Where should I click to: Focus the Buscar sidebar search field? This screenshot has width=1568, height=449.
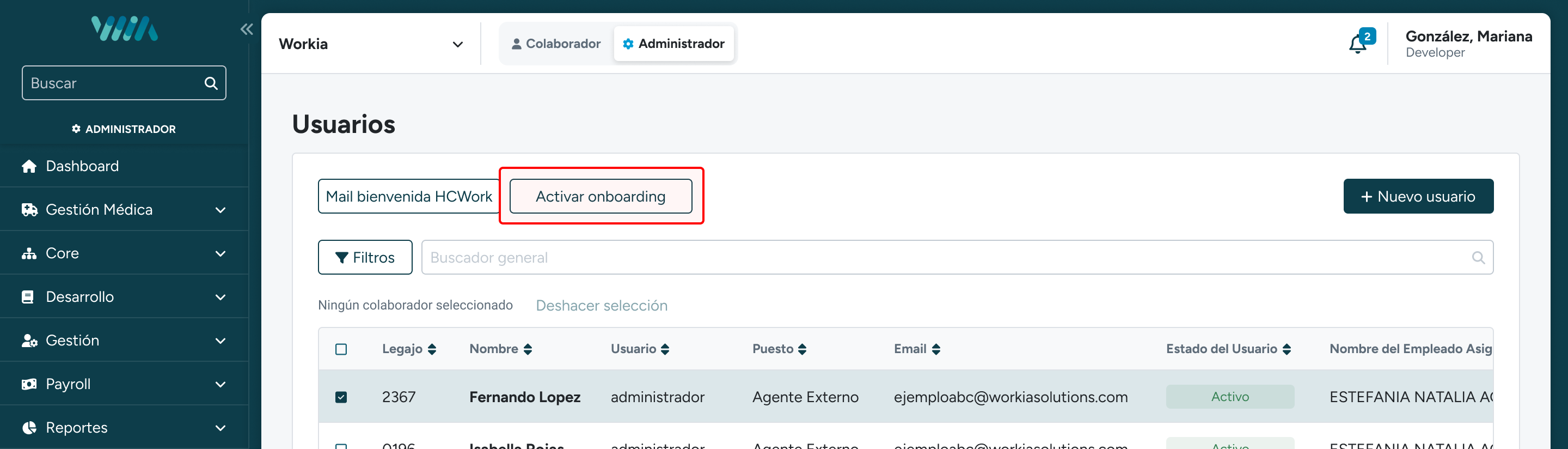point(124,83)
